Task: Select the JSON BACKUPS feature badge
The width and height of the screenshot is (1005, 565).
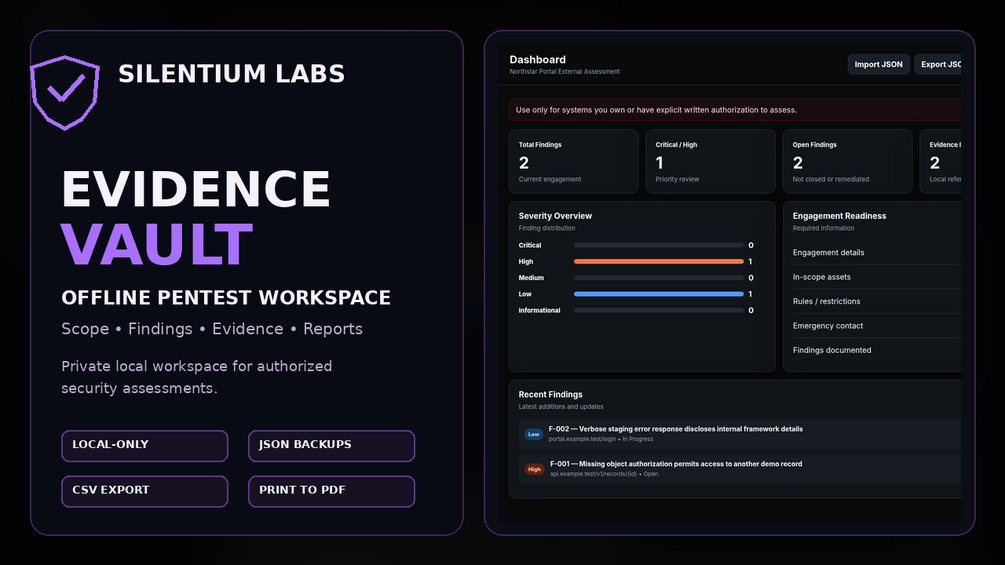Action: pyautogui.click(x=331, y=446)
